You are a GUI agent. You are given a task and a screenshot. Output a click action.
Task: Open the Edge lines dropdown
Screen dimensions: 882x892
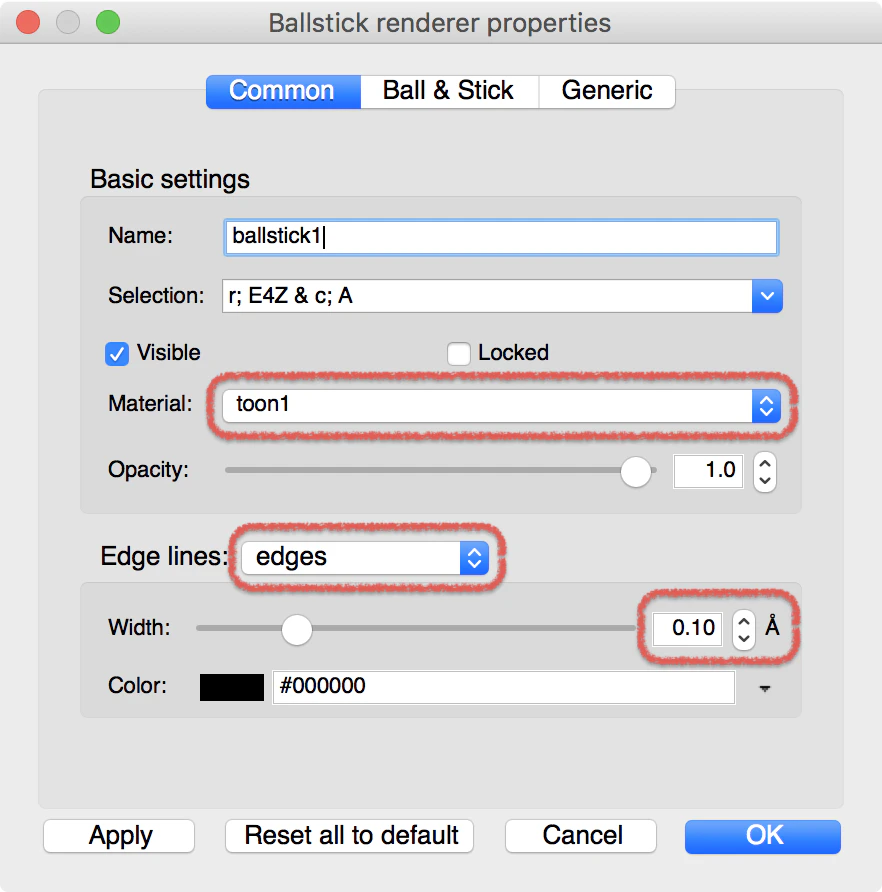[365, 558]
